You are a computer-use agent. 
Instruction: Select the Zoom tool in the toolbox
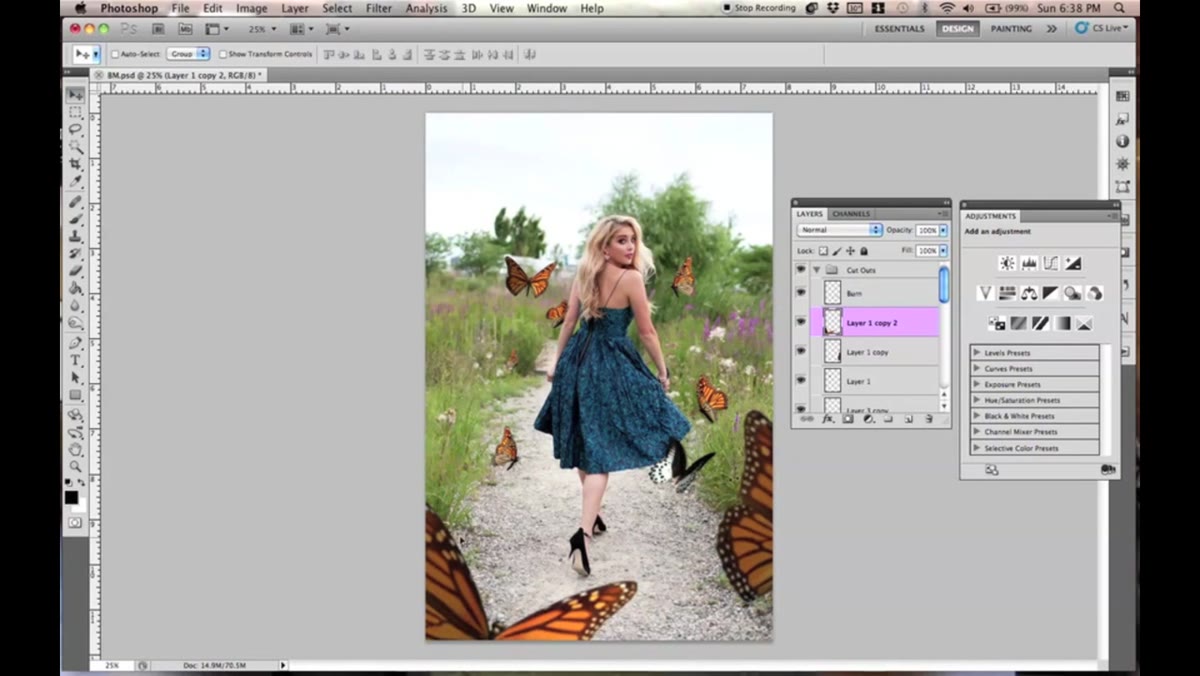[75, 467]
